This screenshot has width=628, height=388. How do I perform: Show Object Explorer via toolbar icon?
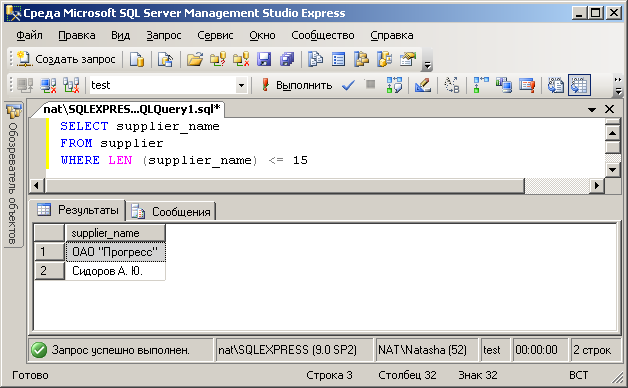click(x=361, y=59)
